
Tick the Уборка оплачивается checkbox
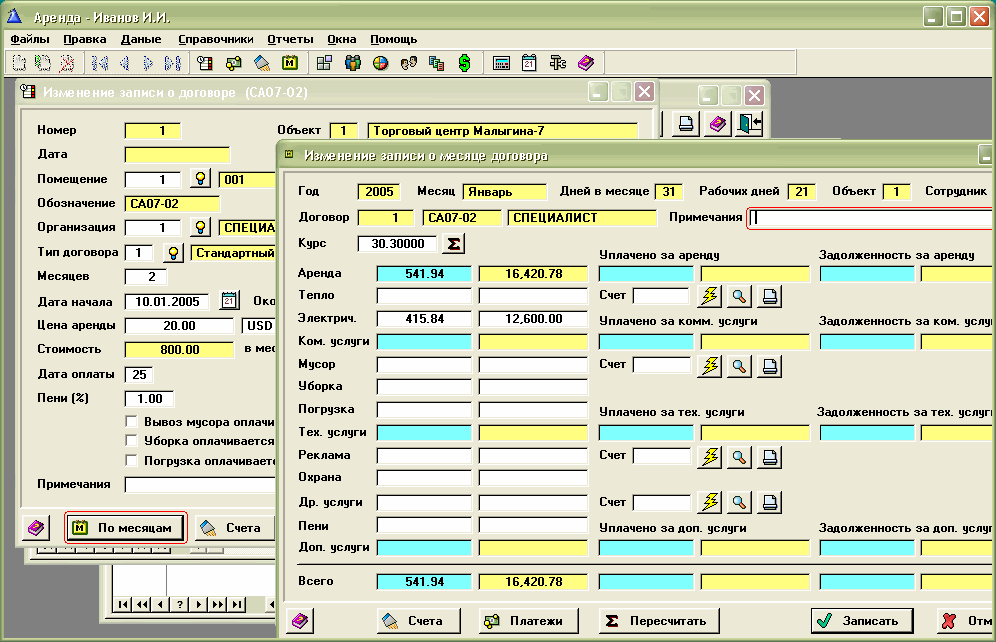point(131,440)
